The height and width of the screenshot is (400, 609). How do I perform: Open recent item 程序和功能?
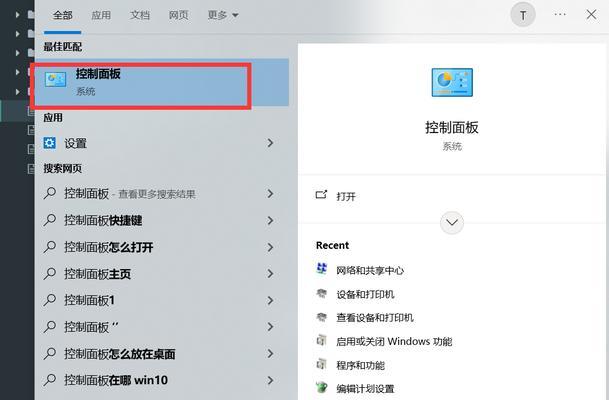360,365
